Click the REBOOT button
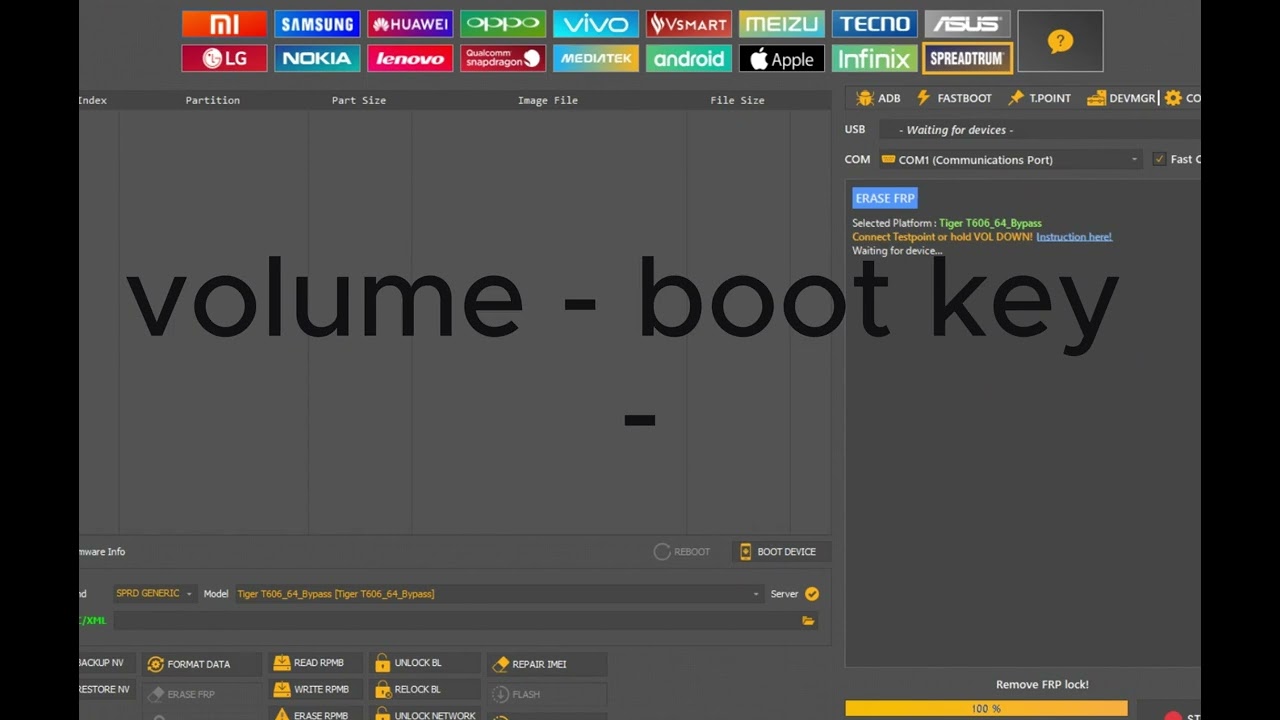1280x720 pixels. (x=682, y=552)
